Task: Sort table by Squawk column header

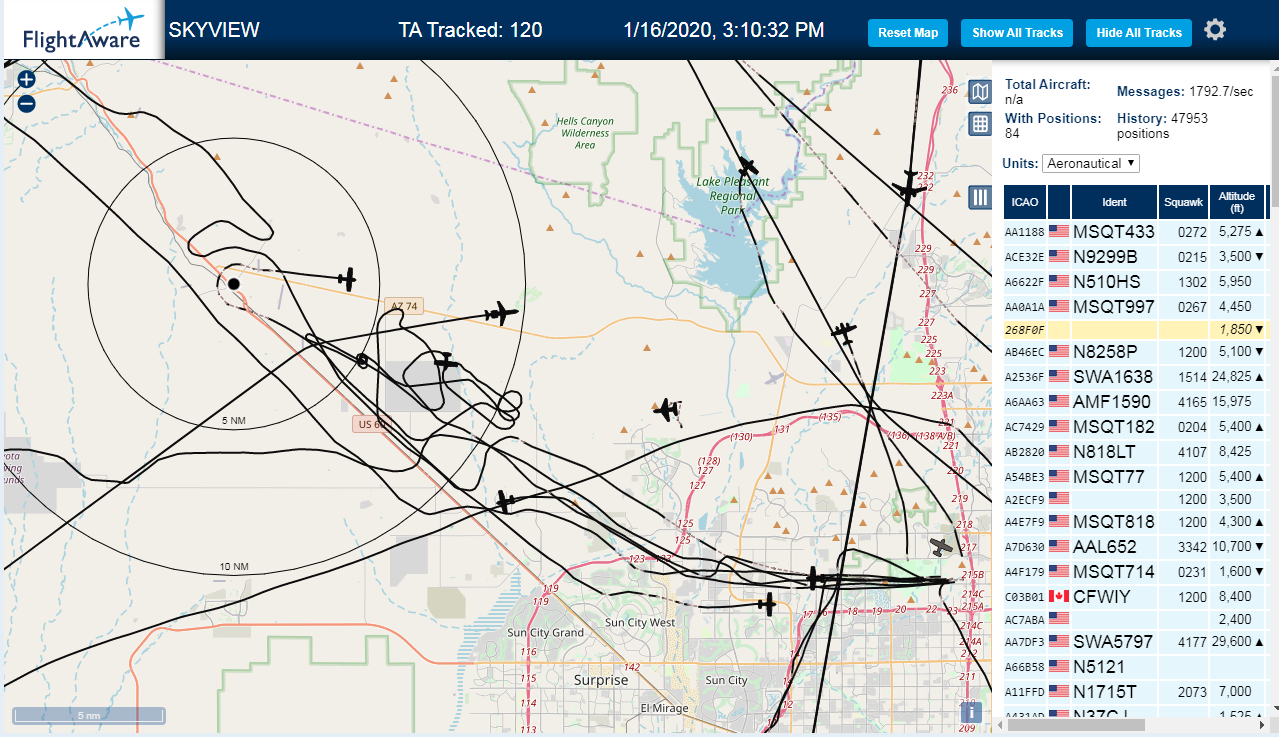Action: point(1183,202)
